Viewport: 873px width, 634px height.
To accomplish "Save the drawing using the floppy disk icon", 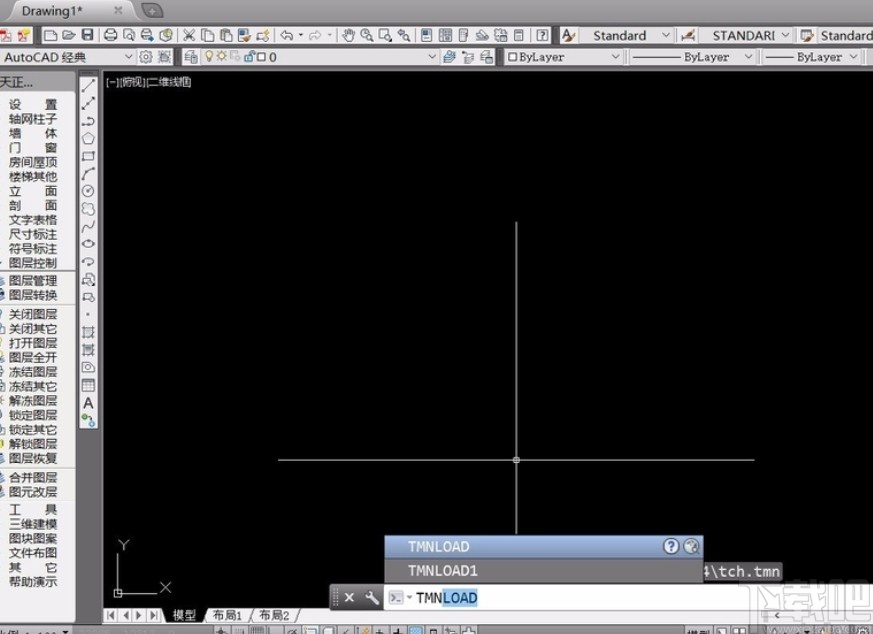I will pyautogui.click(x=87, y=35).
